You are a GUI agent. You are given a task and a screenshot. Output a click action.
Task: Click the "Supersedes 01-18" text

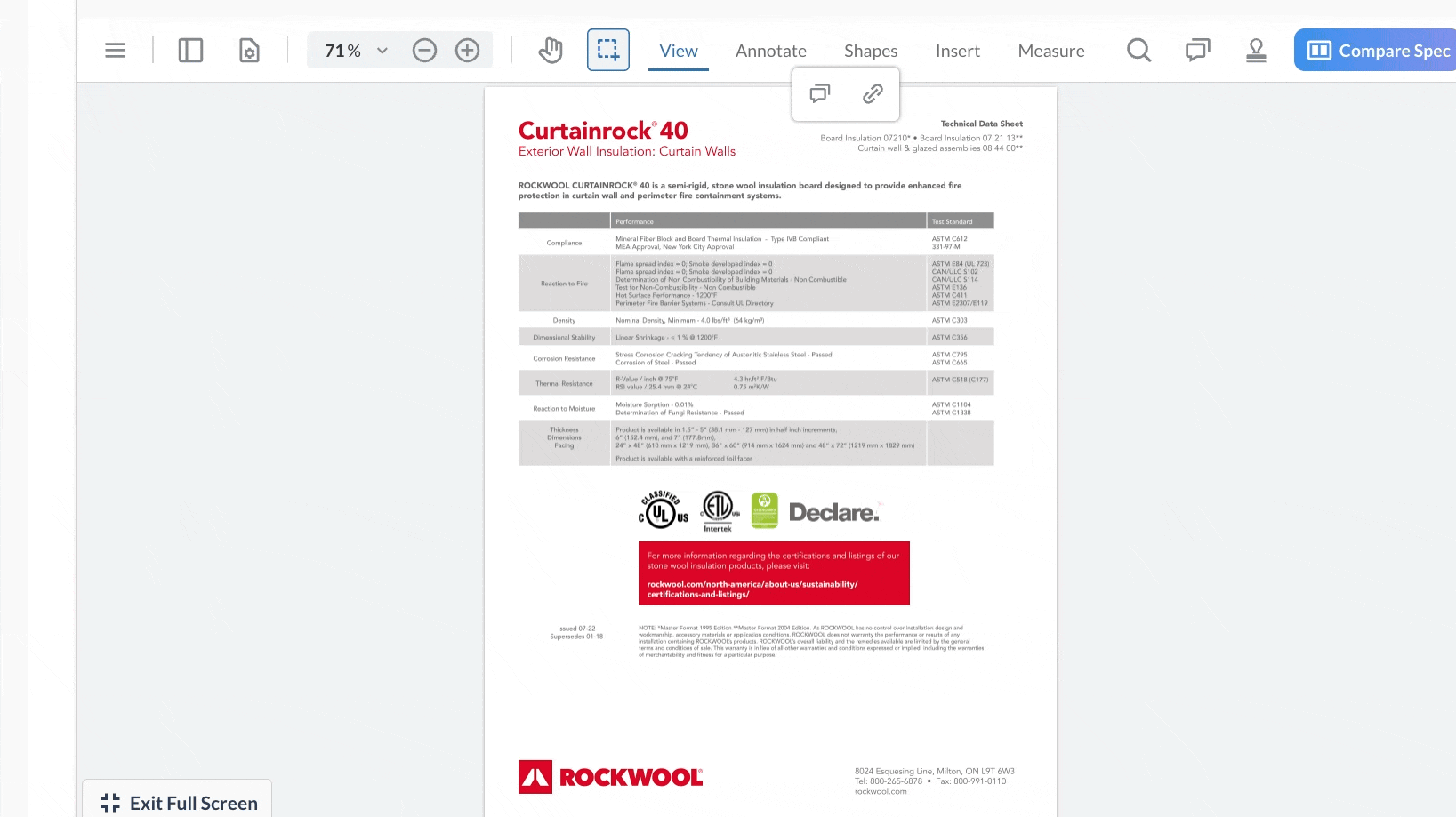[x=576, y=637]
